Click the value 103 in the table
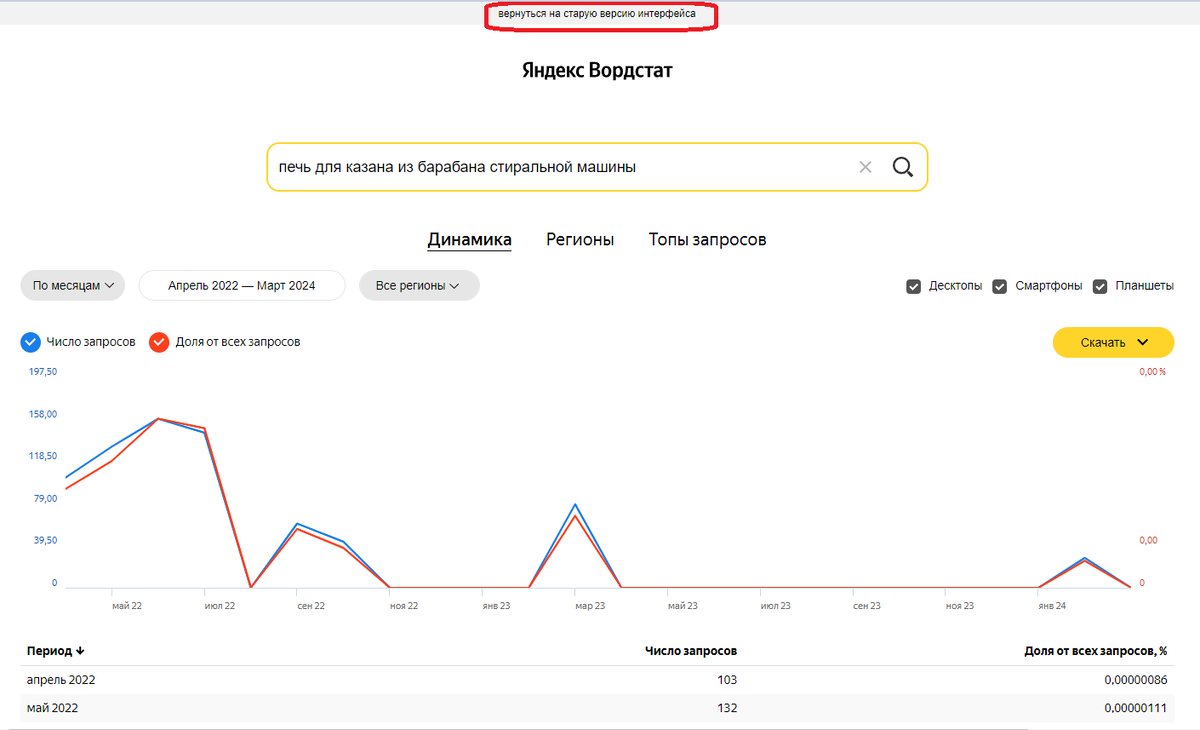This screenshot has width=1200, height=730. coord(727,680)
